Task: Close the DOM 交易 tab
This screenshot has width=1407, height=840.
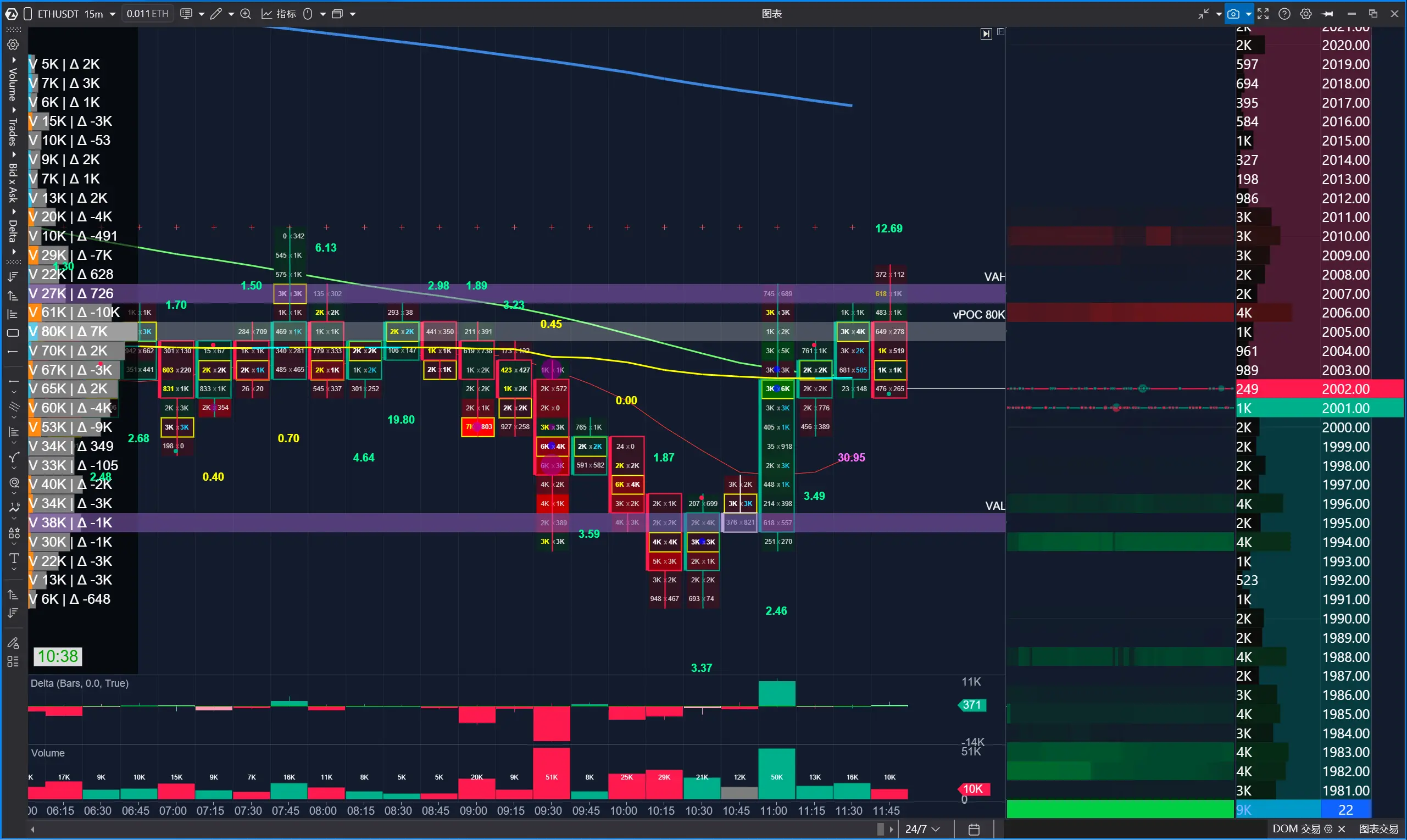Action: tap(1342, 828)
